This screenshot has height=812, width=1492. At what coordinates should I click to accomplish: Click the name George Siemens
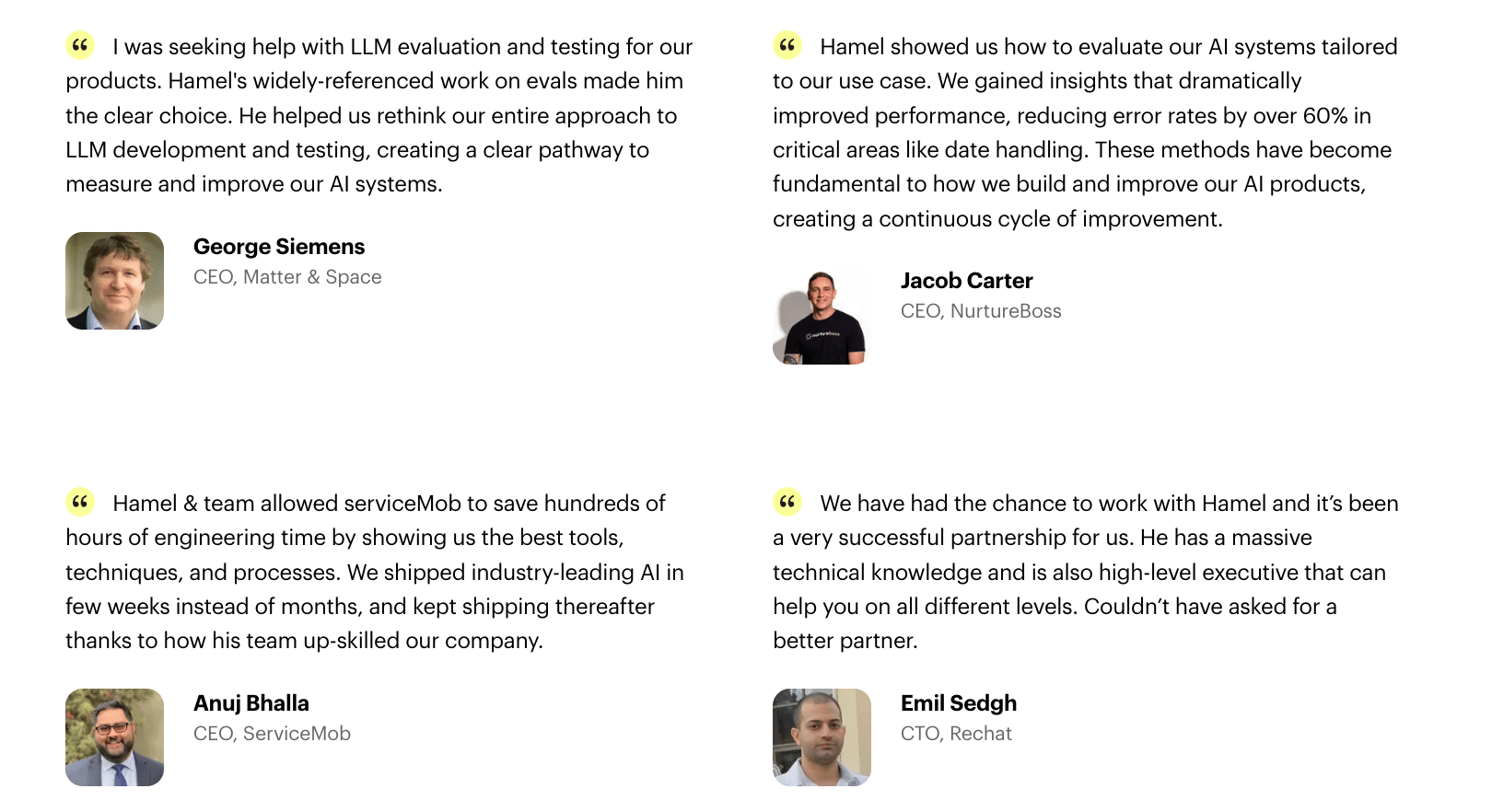[279, 247]
